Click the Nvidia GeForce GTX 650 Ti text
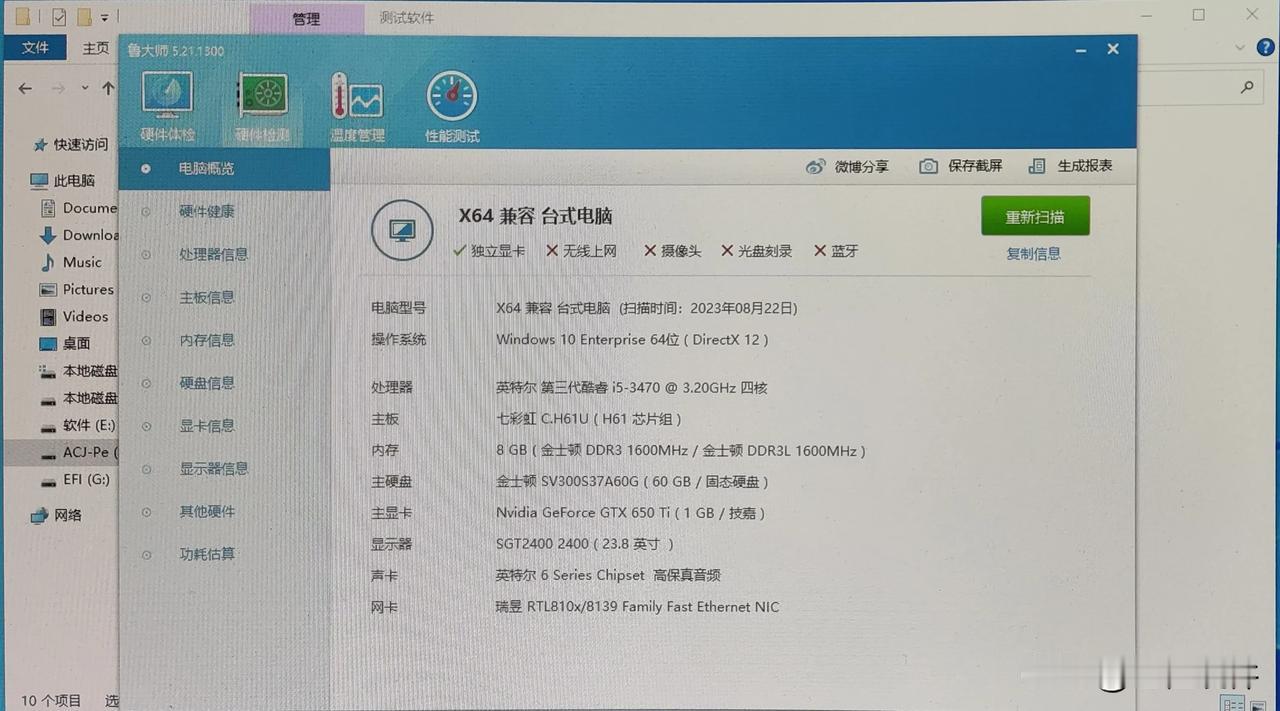Screen dimensions: 1280x711 (x=631, y=513)
